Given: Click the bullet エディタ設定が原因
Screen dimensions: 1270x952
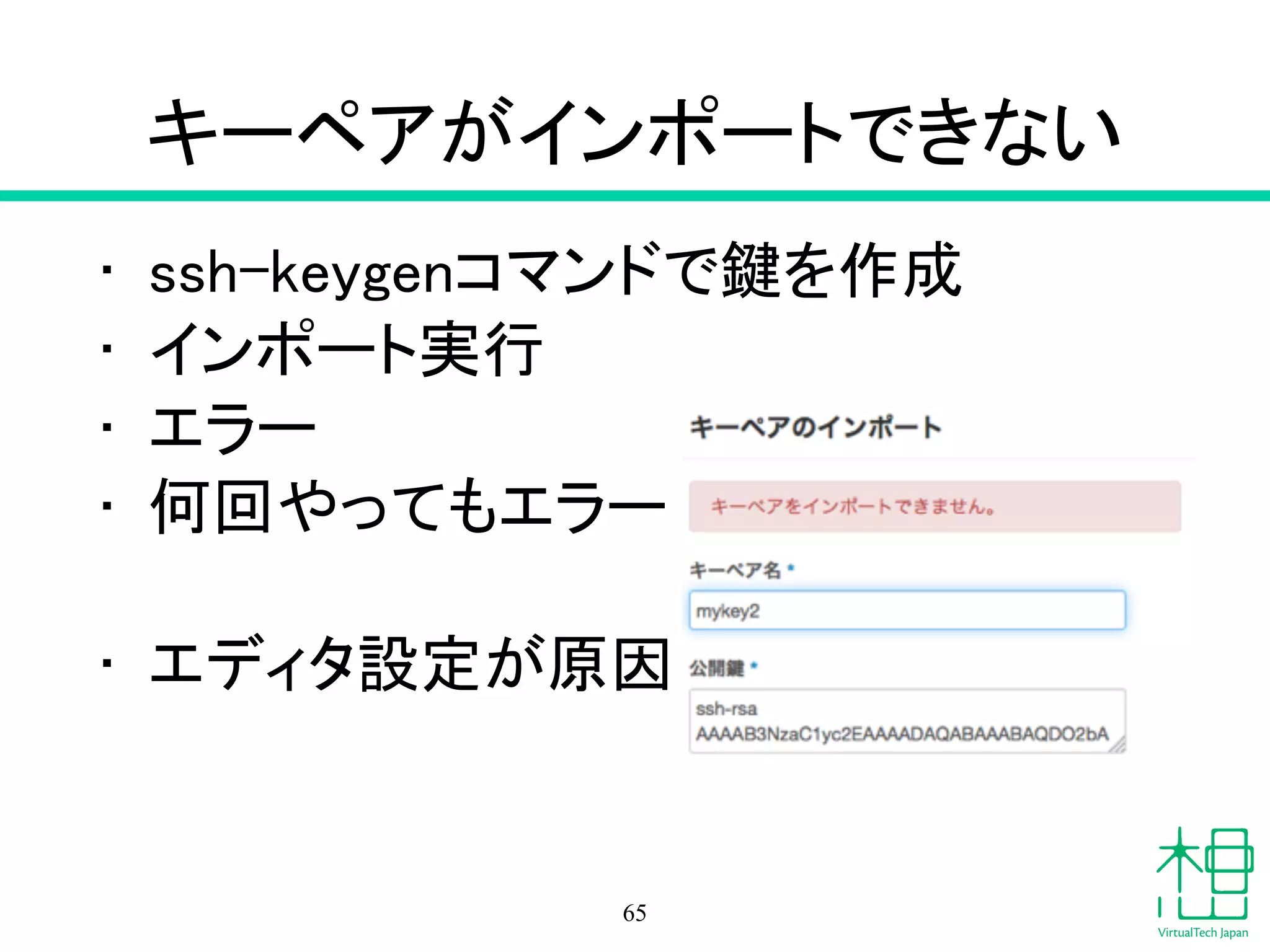Looking at the screenshot, I should pyautogui.click(x=411, y=663).
